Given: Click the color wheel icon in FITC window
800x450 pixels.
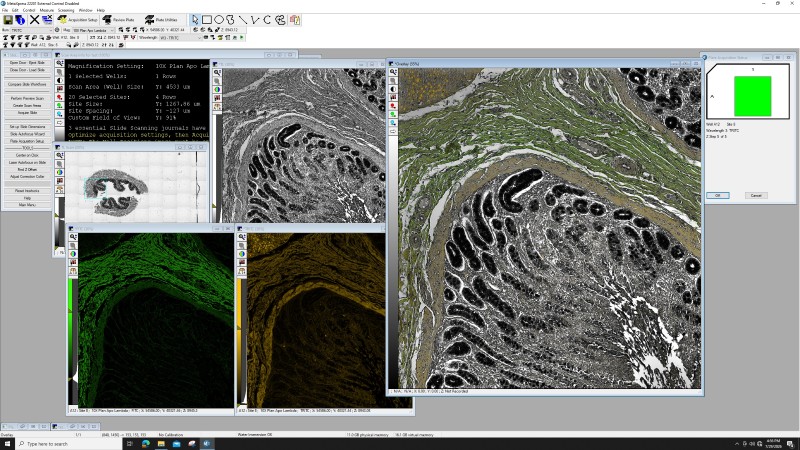Looking at the screenshot, I should [73, 254].
